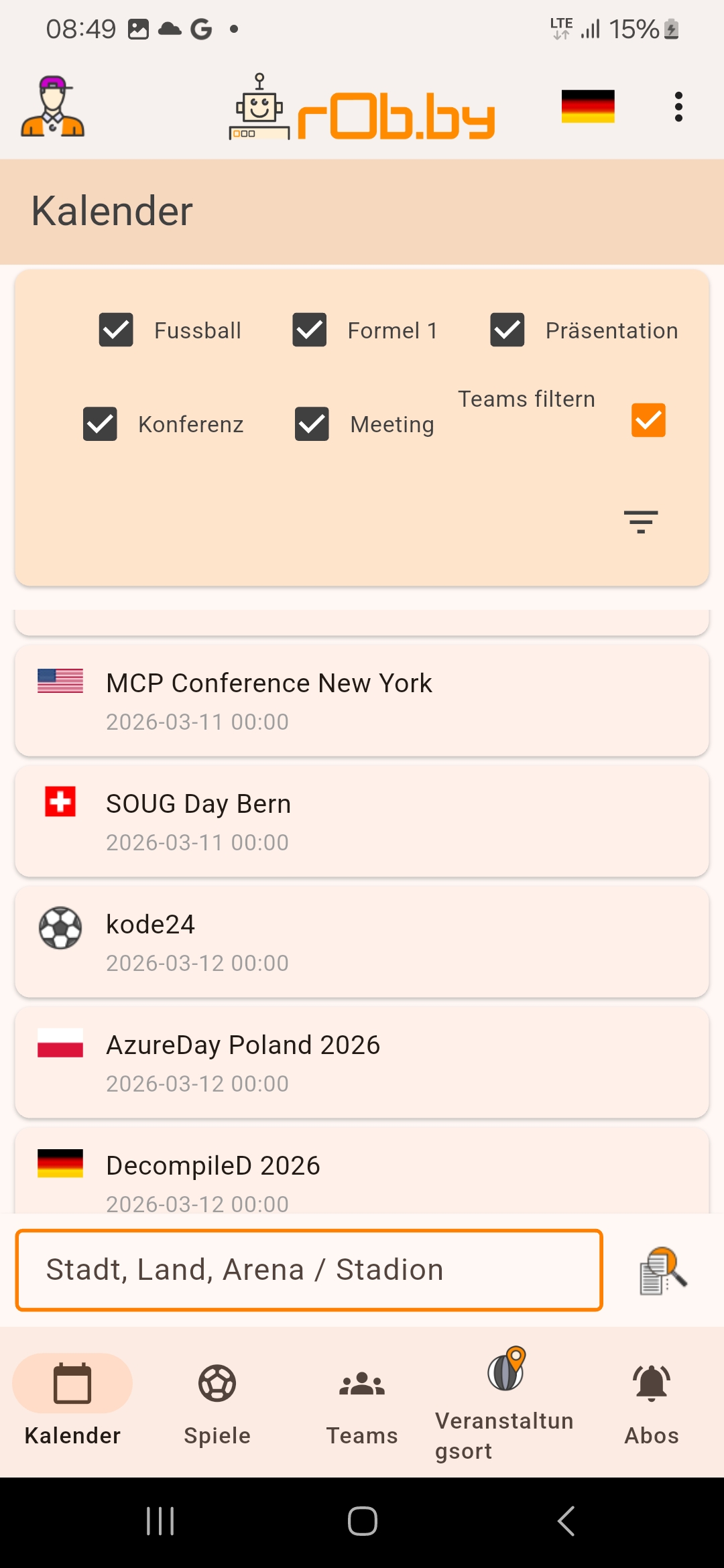Tap the Android home navigation button
724x1568 pixels.
362,1520
